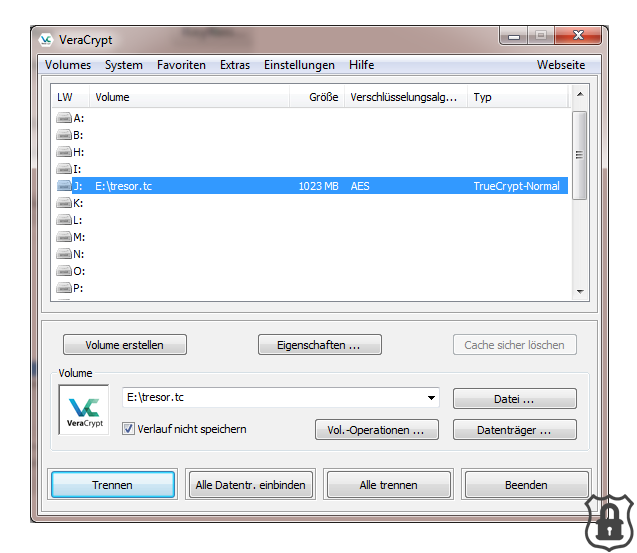The height and width of the screenshot is (553, 637).
Task: Click the scroll-down arrow of the drive list
Action: click(580, 291)
